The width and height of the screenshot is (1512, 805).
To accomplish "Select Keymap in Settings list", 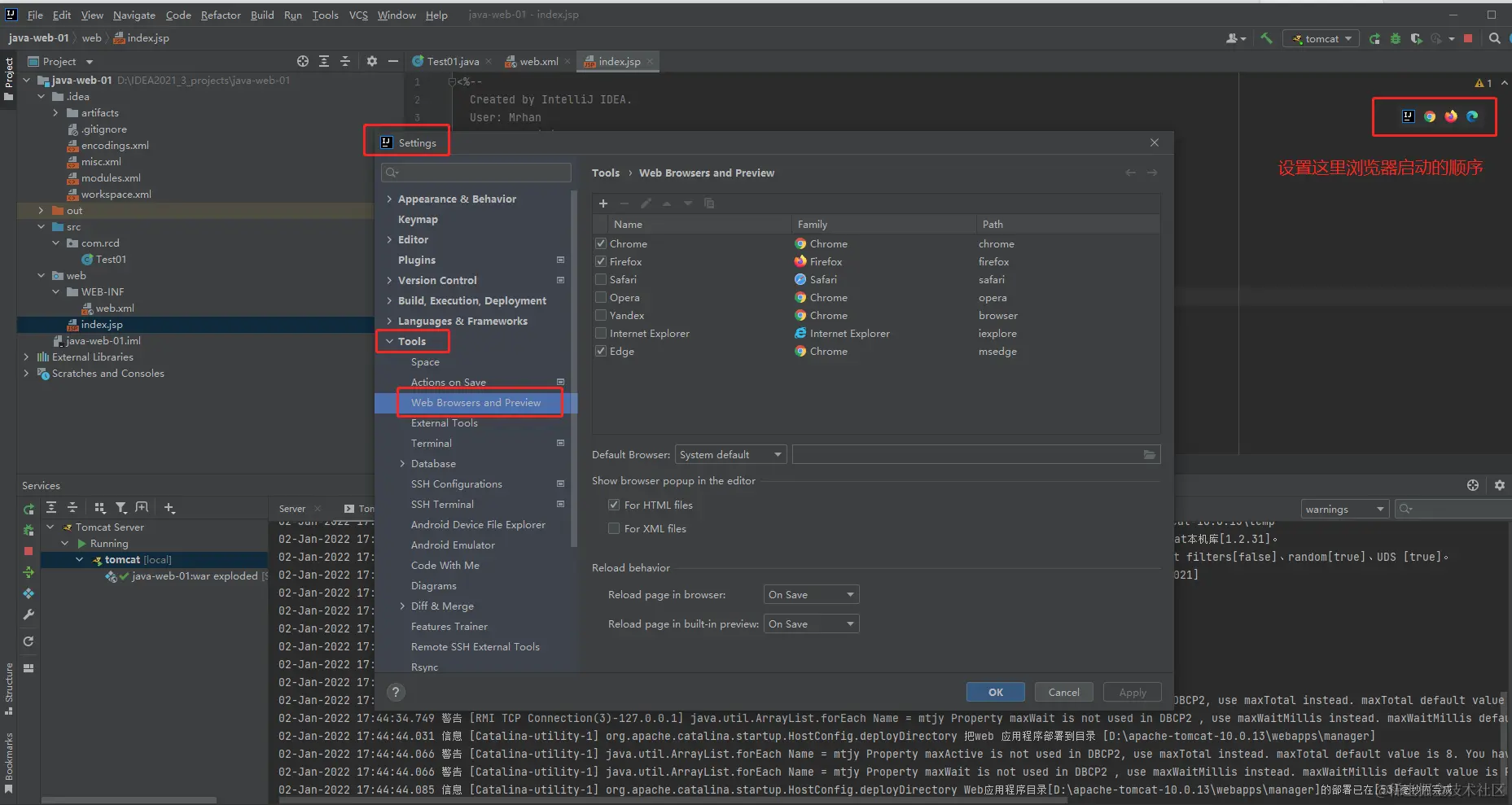I will point(418,220).
